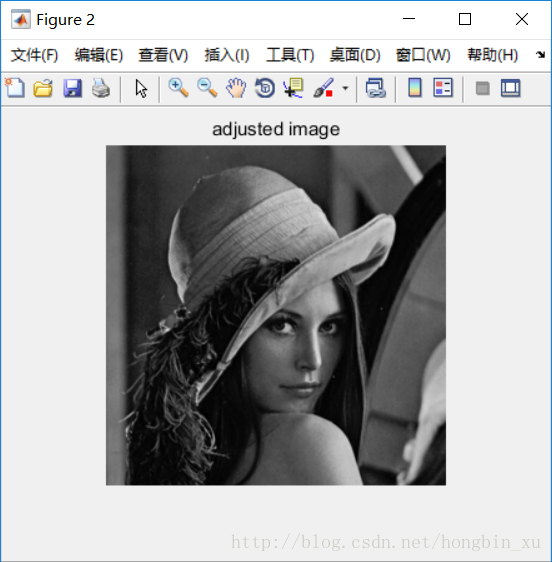Activate the Zoom Out magnifier tool

coord(207,88)
